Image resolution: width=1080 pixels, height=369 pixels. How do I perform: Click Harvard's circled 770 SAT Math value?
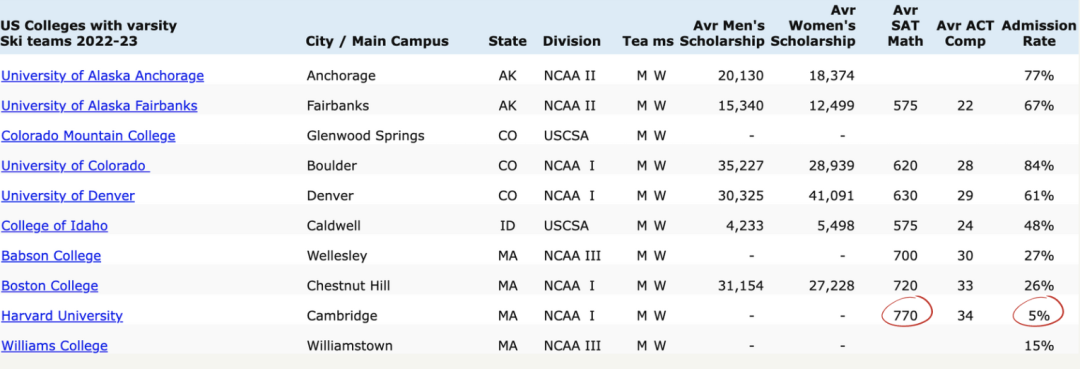[x=906, y=316]
